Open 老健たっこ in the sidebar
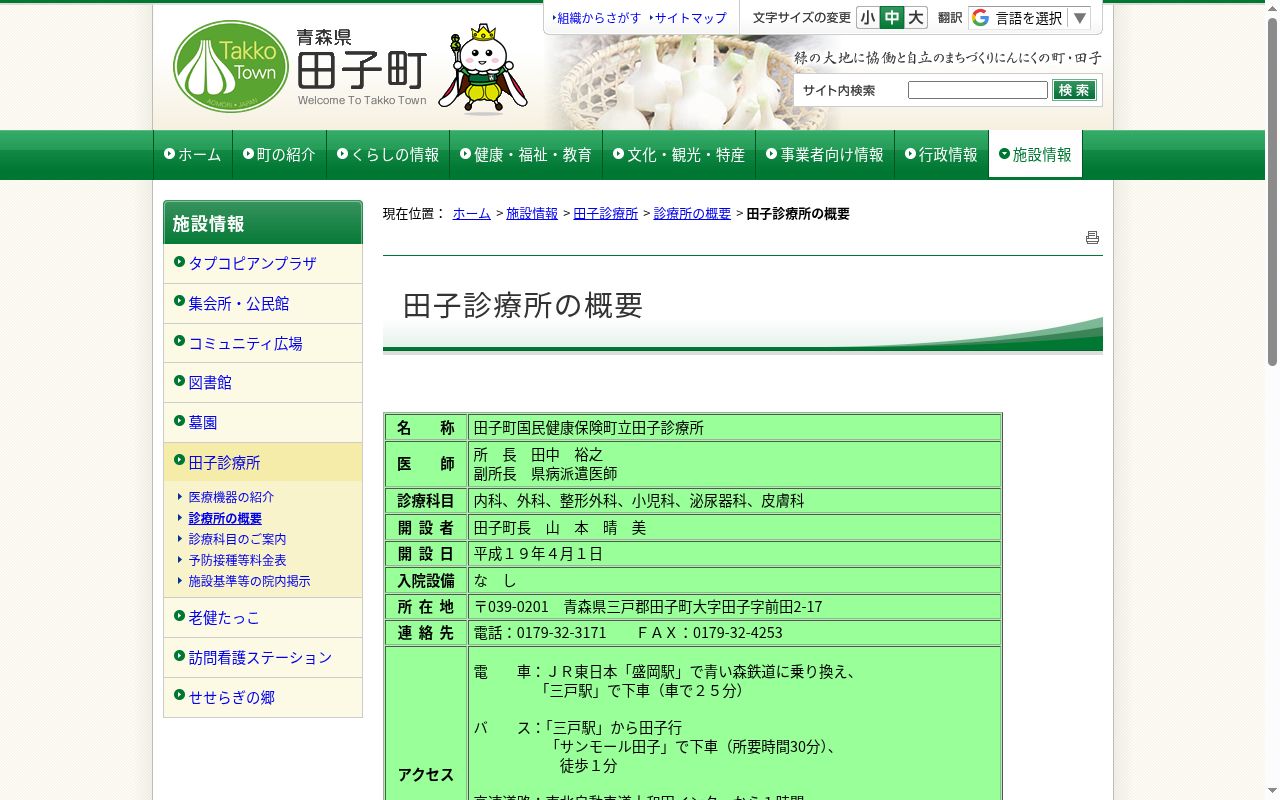The width and height of the screenshot is (1280, 800). 263,618
